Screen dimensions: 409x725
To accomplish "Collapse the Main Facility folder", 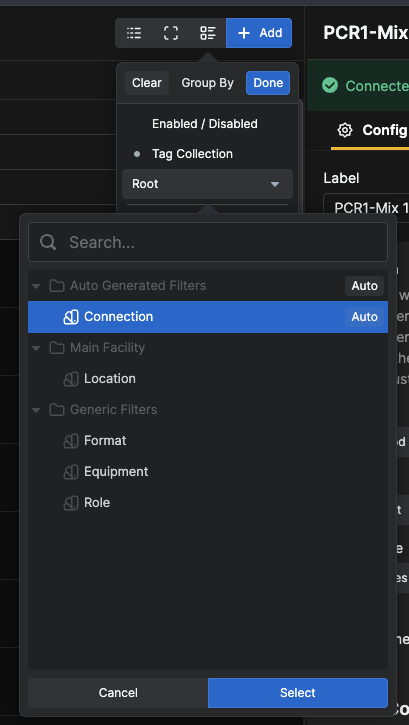I will click(36, 348).
